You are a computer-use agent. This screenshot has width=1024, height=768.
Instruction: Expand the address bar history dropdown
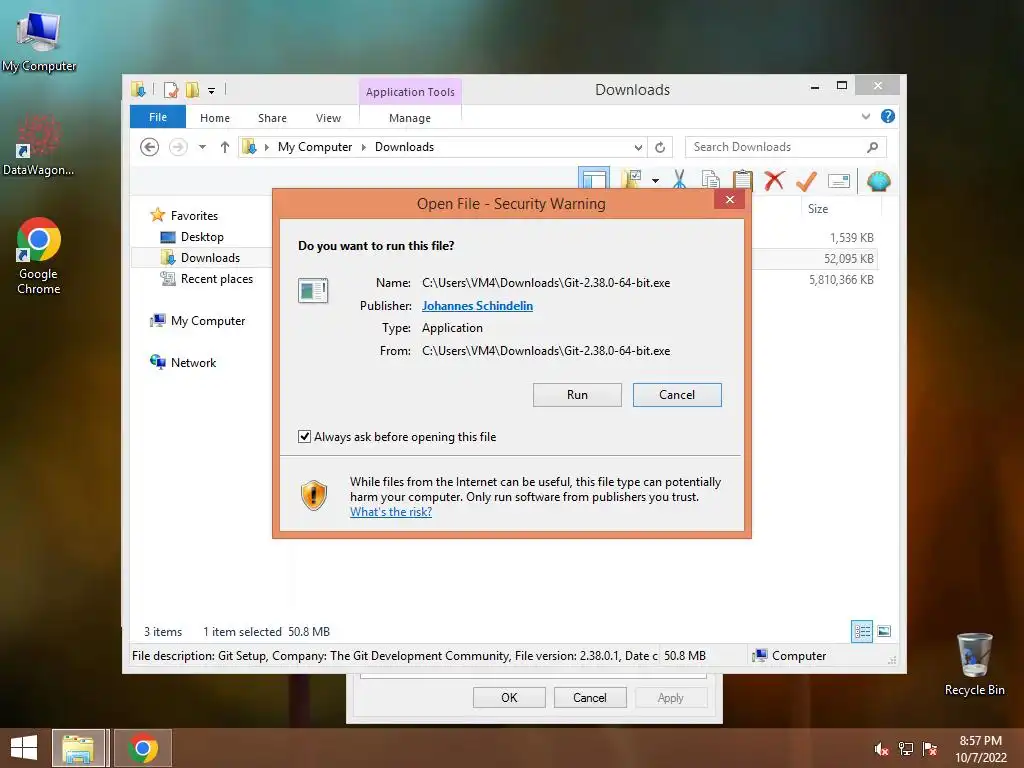pos(638,148)
